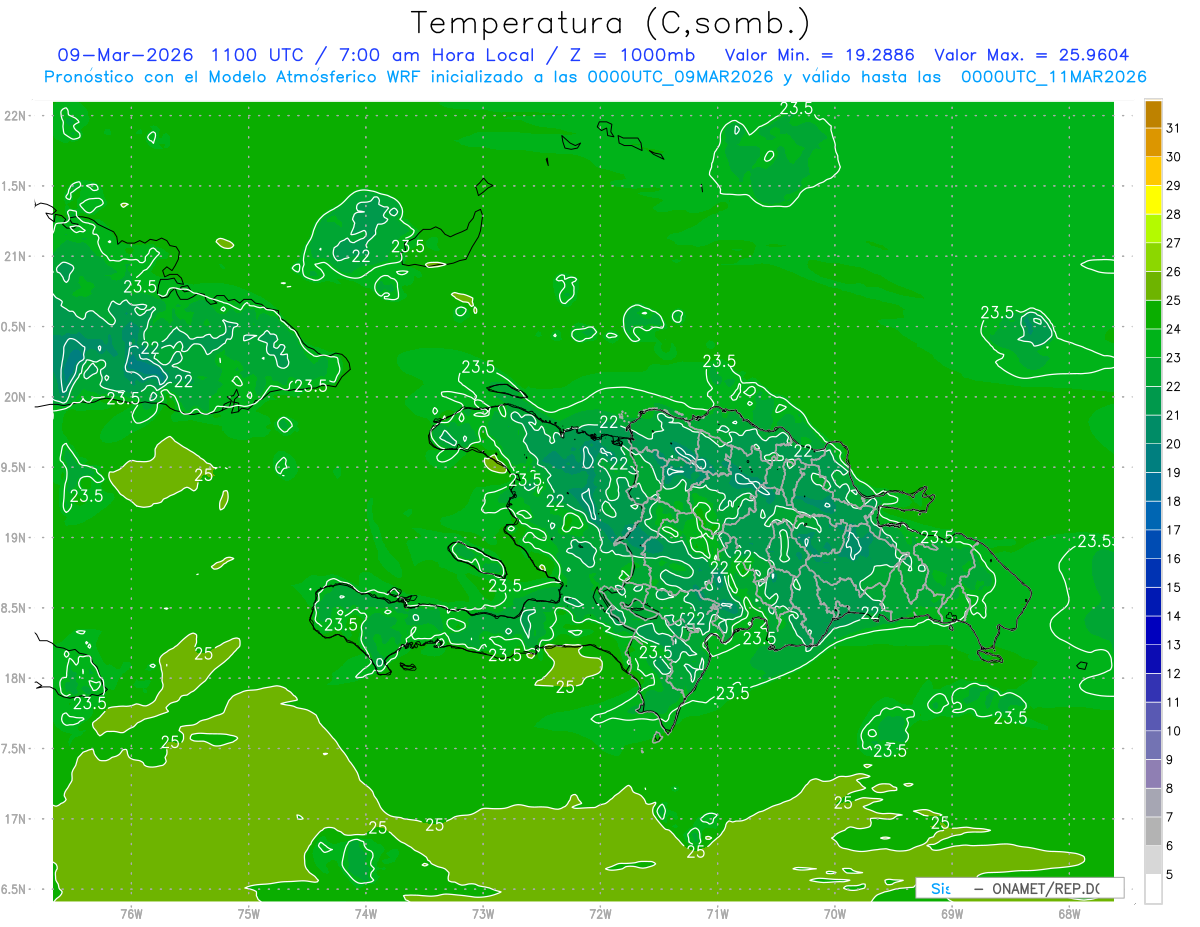Click the '26' value on the color scale
This screenshot has height=927, width=1200.
(x=1173, y=271)
